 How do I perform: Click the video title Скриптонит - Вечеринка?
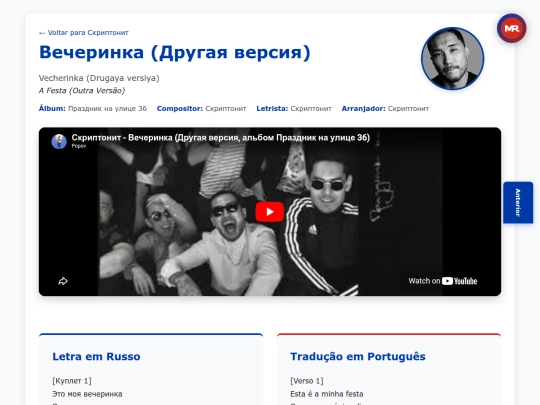(x=221, y=138)
